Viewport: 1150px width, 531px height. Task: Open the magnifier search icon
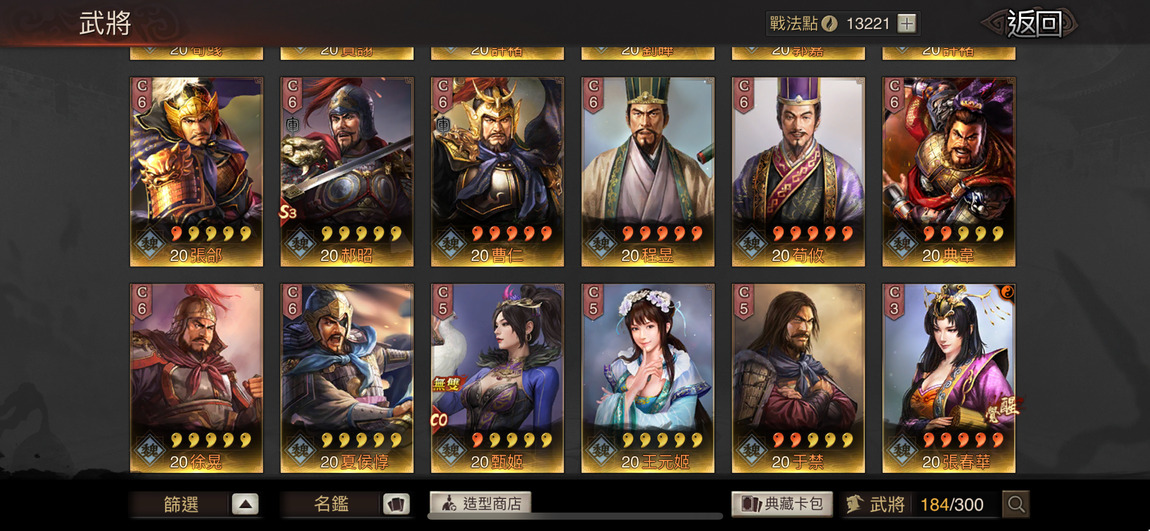point(1016,504)
